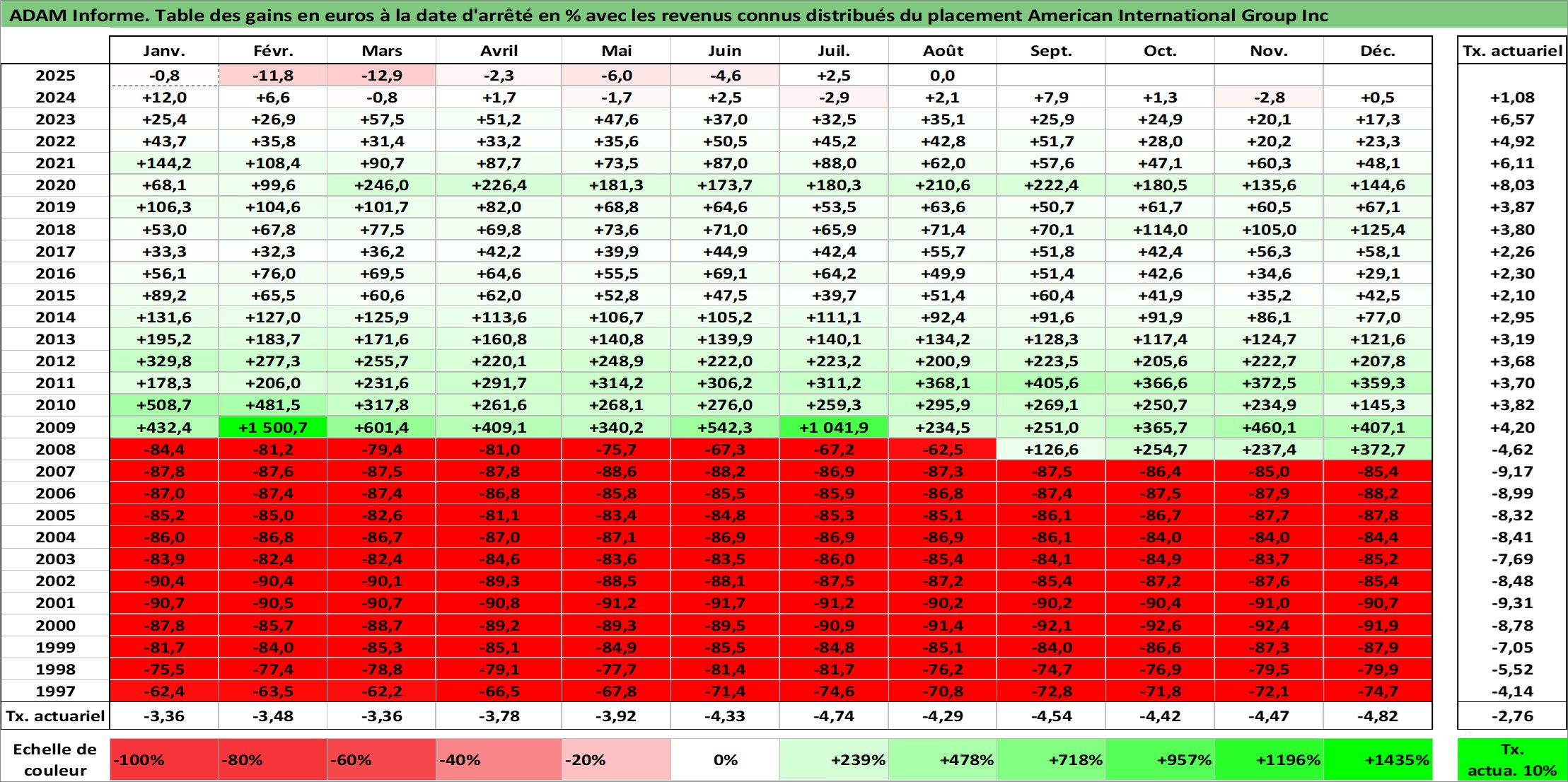The image size is (1568, 782).
Task: Click the ADAM Informe title bar text
Action: (x=668, y=15)
